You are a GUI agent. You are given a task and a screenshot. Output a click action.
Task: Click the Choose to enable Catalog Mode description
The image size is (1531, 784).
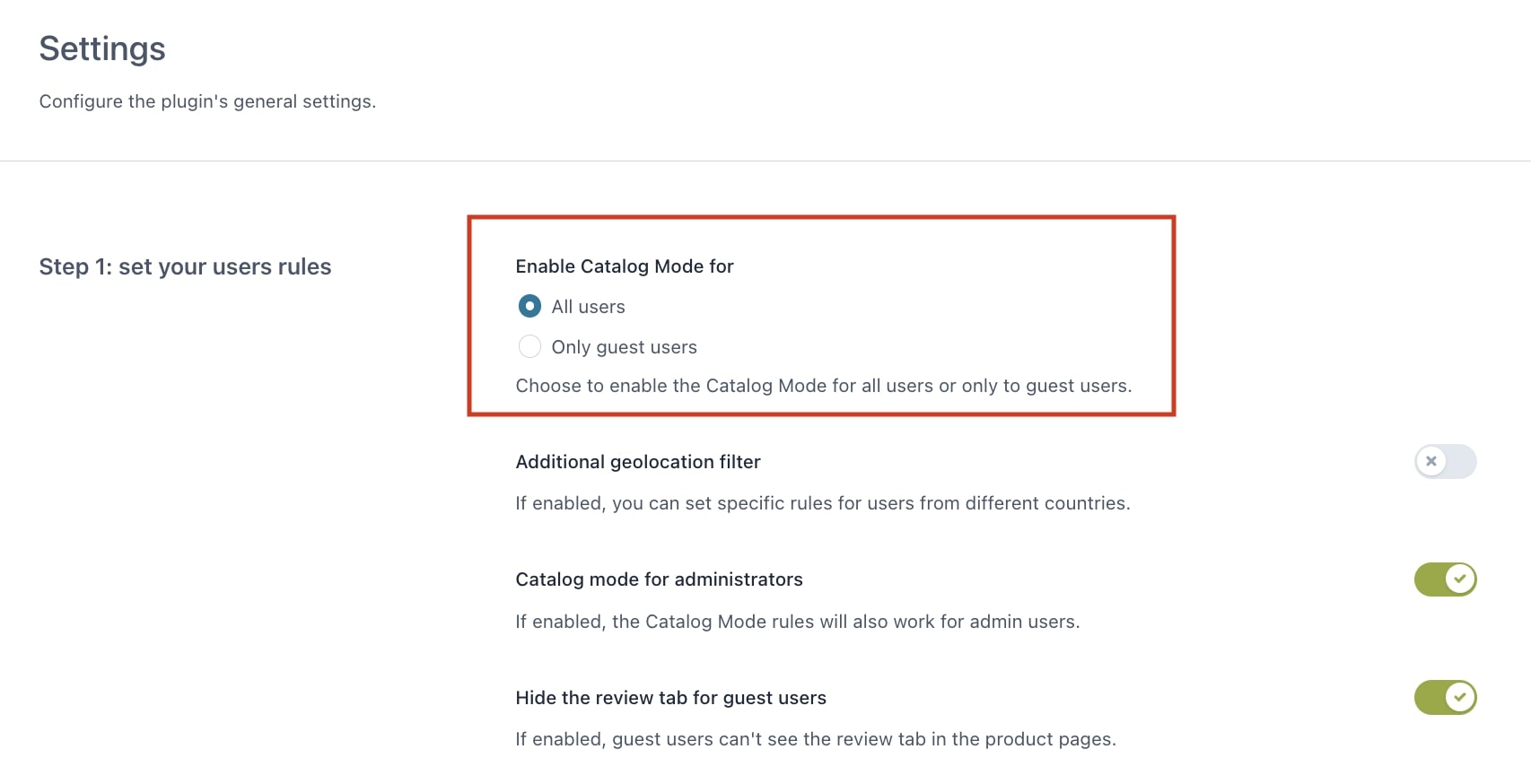tap(823, 386)
